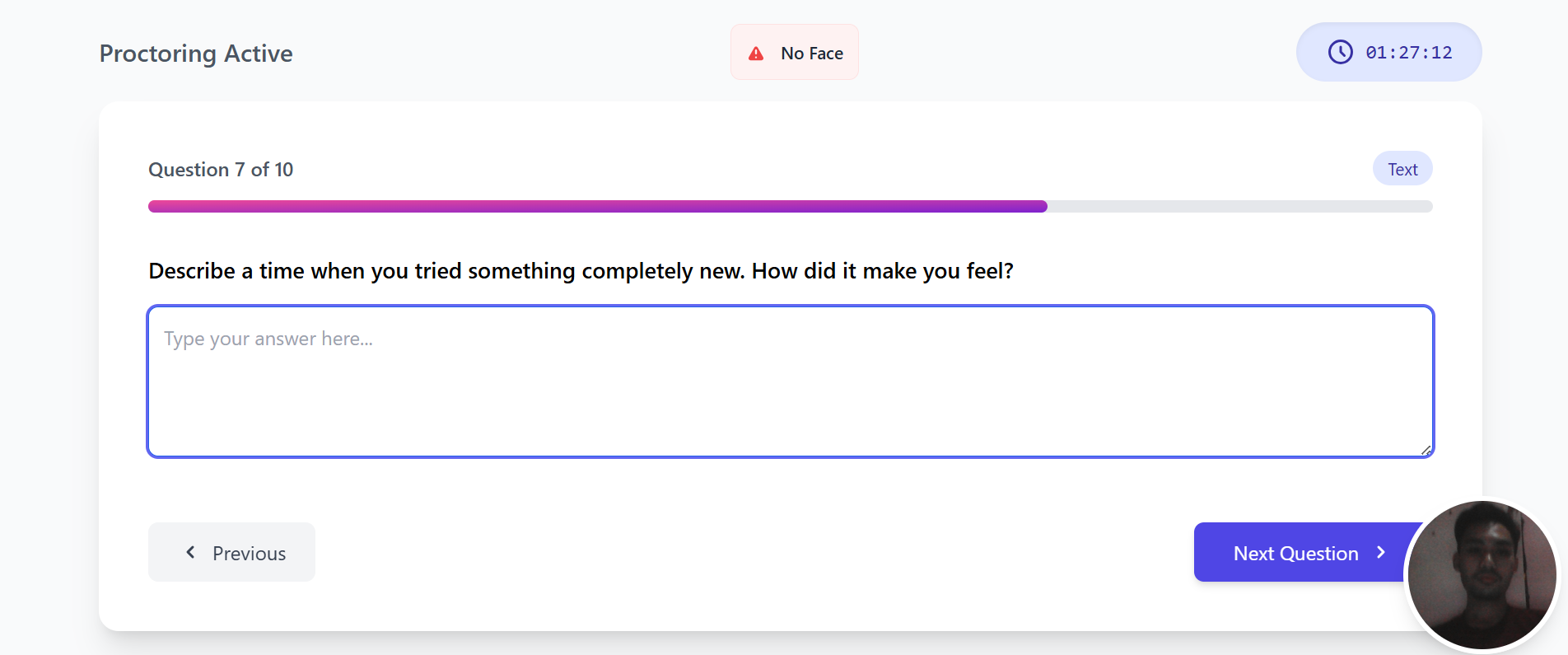The image size is (1568, 655).
Task: Click the 01:27:12 countdown timer text
Action: pyautogui.click(x=1408, y=53)
